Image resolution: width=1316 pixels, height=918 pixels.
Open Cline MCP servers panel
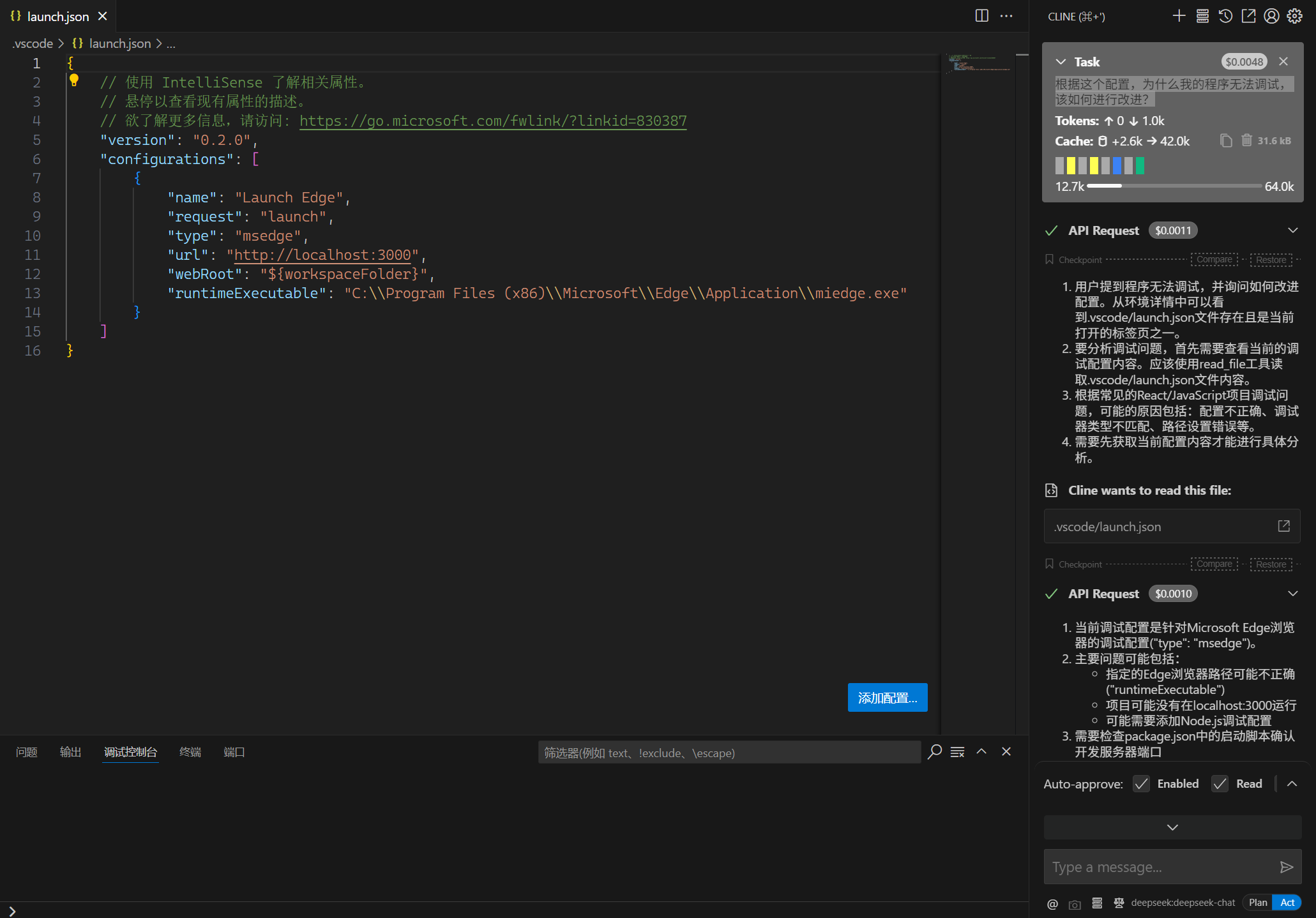coord(1202,16)
